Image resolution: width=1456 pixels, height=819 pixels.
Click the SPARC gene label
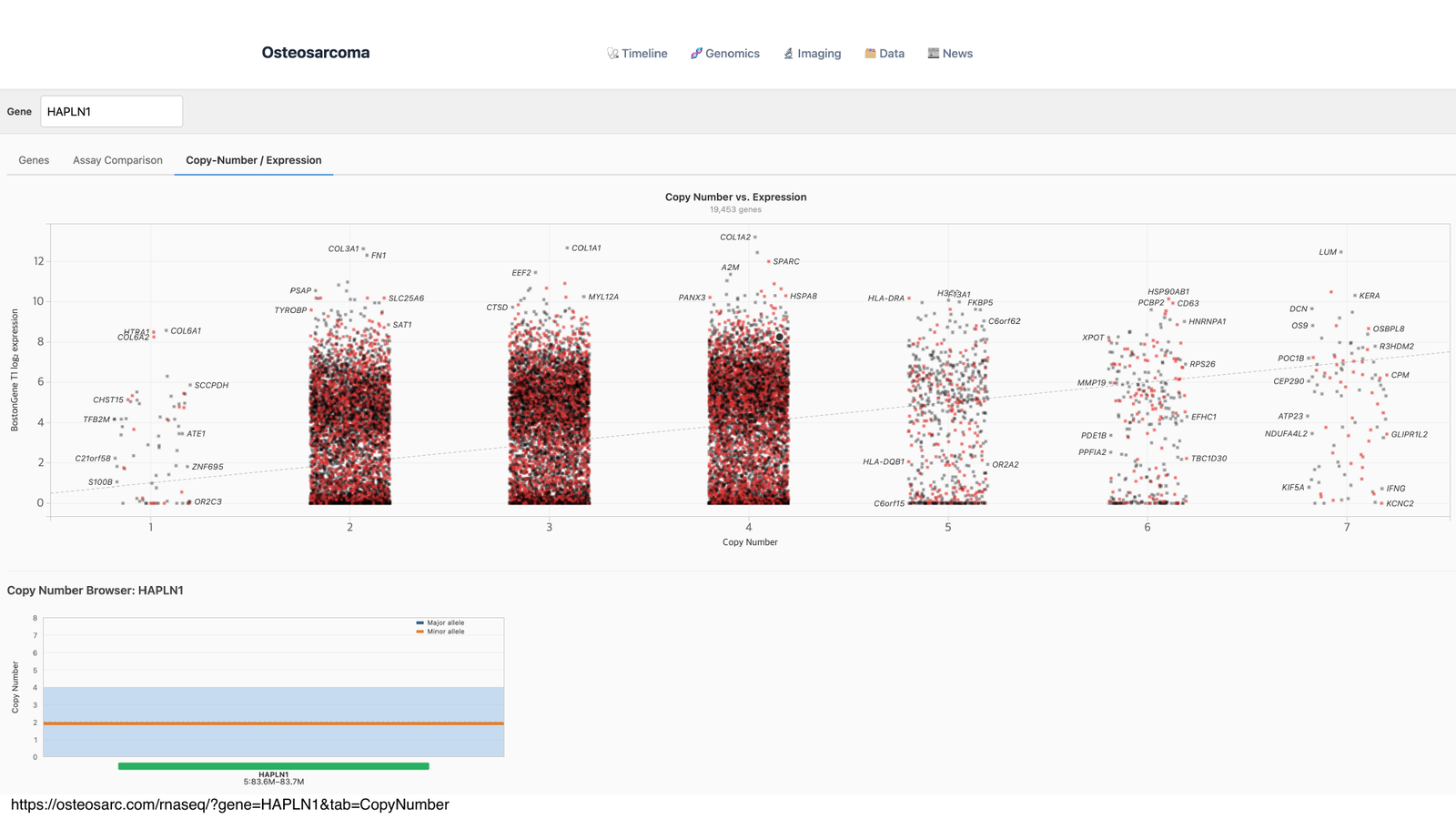tap(786, 261)
